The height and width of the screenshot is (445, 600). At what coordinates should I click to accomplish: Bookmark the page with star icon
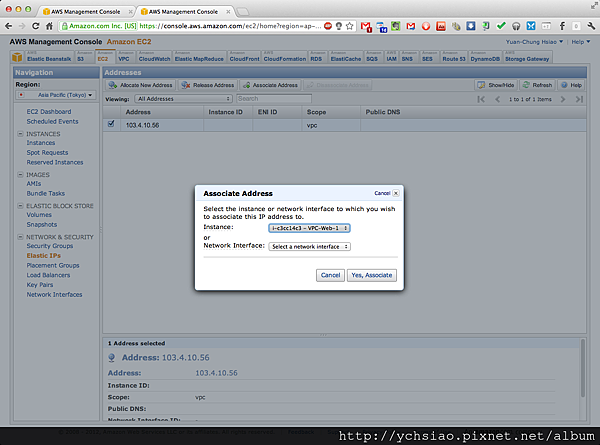click(349, 26)
